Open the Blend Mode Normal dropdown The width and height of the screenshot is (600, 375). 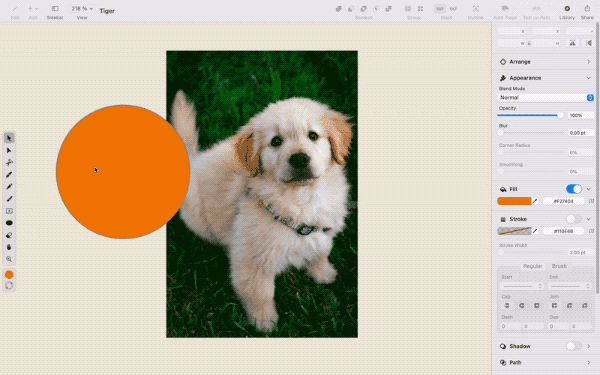pyautogui.click(x=545, y=98)
